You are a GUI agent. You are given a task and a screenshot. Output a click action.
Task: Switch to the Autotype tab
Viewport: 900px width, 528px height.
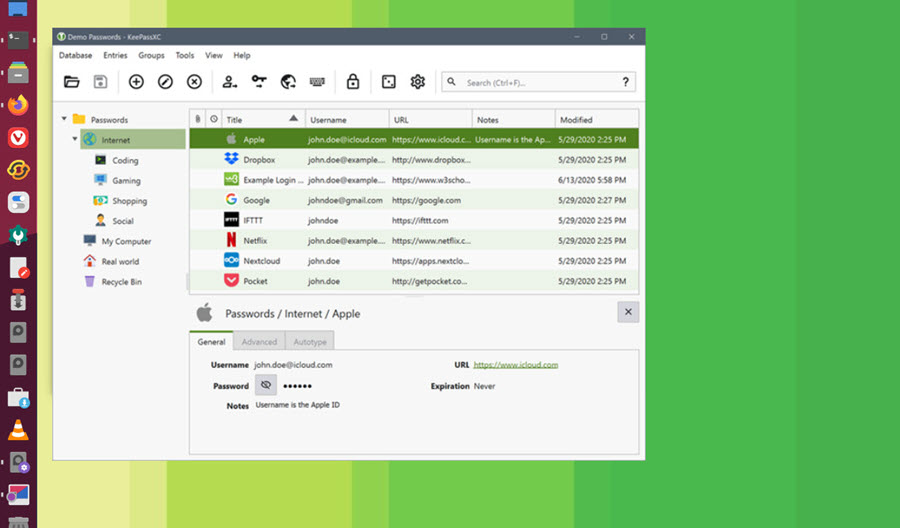click(x=310, y=341)
